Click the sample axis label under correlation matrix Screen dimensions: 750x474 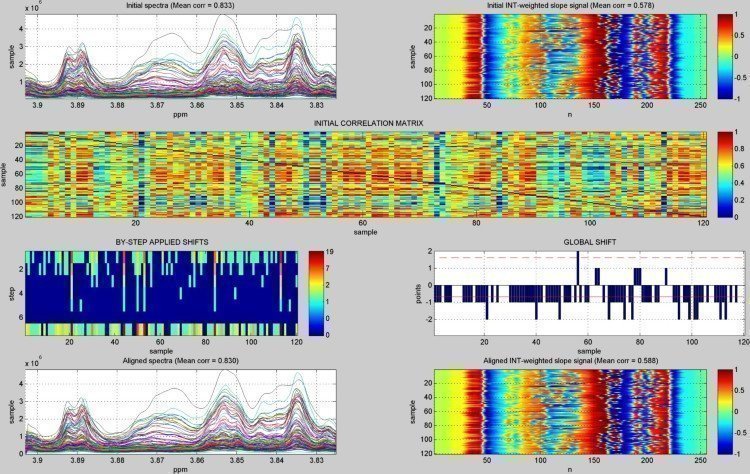[x=369, y=232]
